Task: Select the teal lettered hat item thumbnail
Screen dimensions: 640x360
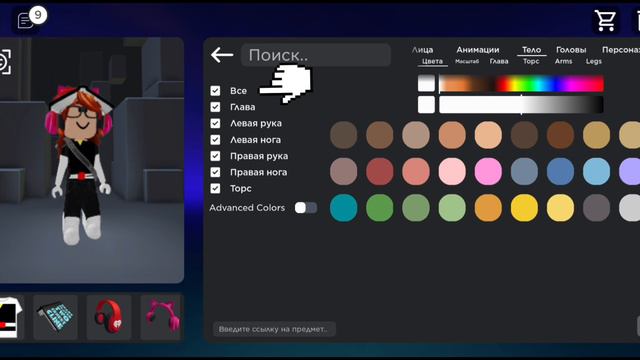Action: (56, 318)
